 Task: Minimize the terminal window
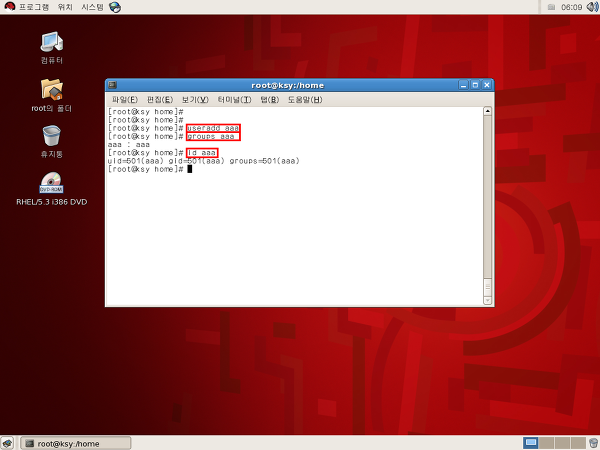[x=463, y=85]
